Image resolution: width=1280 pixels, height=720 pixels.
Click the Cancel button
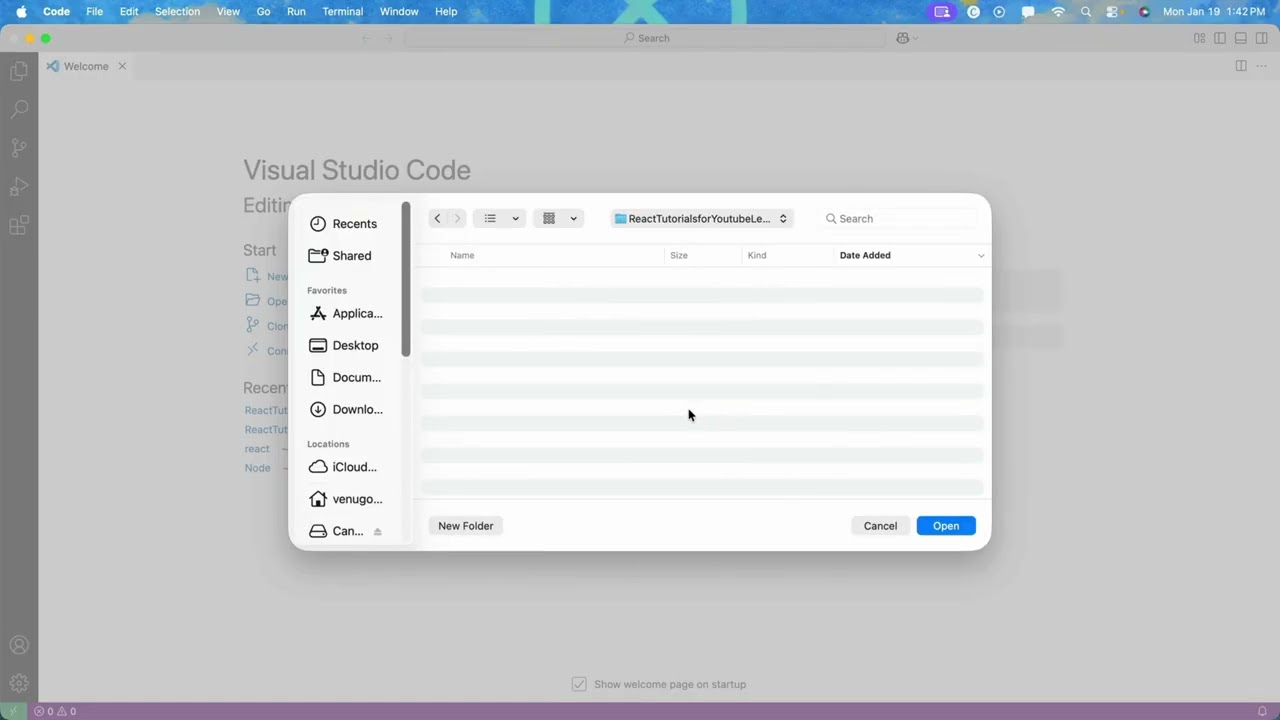coord(880,526)
